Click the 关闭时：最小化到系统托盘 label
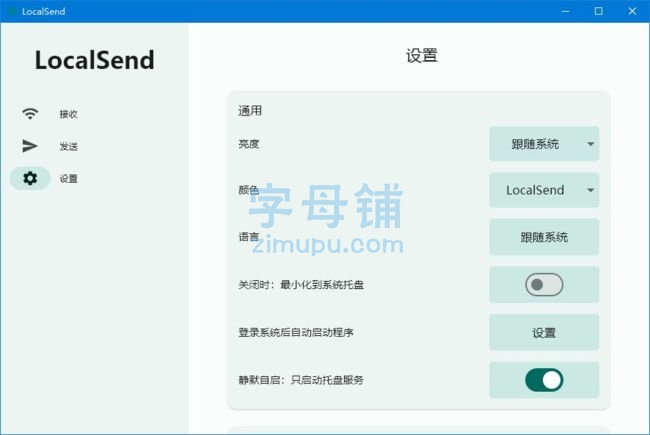This screenshot has height=435, width=650. (x=301, y=285)
